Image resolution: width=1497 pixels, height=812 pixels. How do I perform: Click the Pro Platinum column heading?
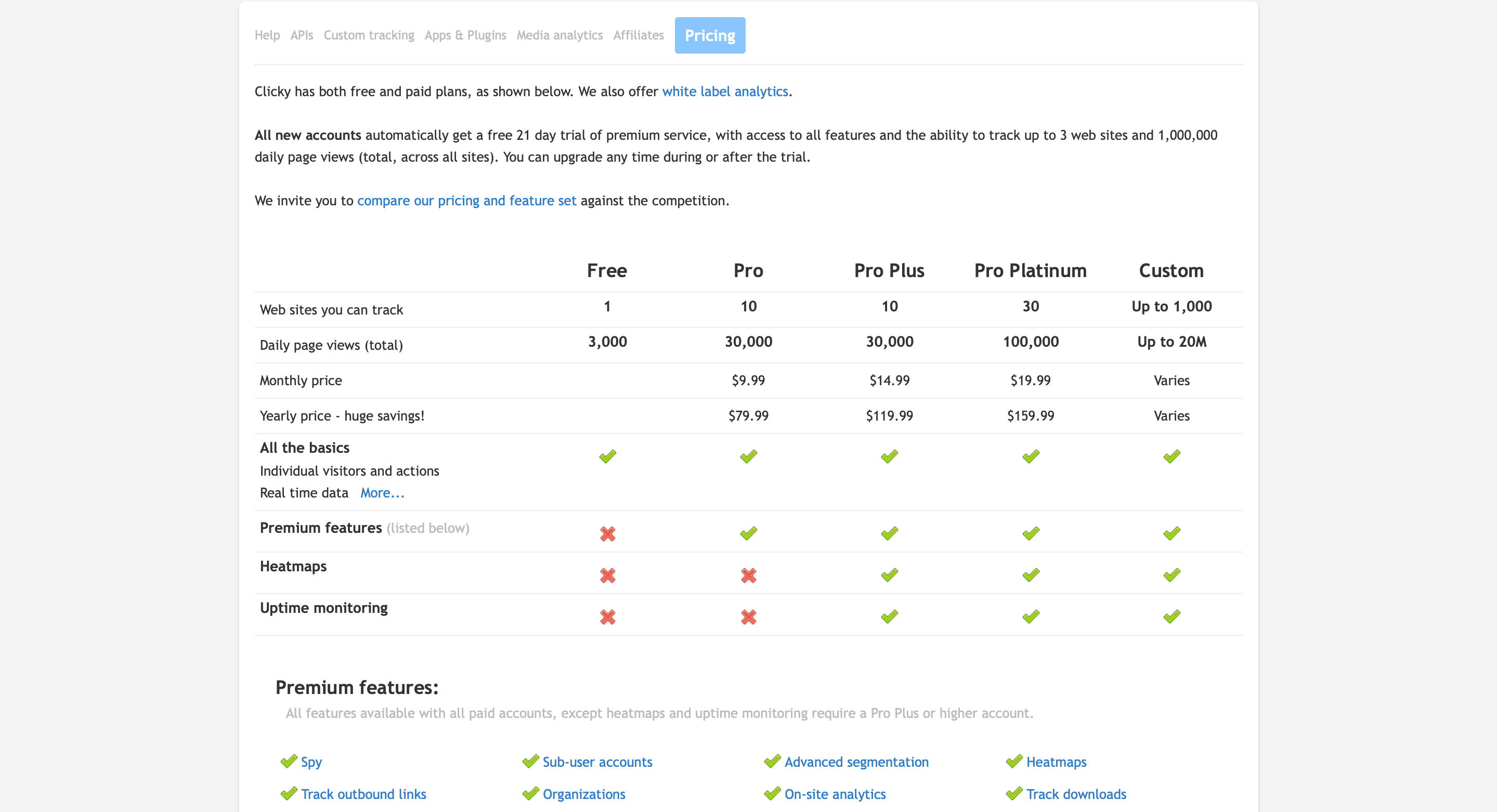click(1031, 271)
